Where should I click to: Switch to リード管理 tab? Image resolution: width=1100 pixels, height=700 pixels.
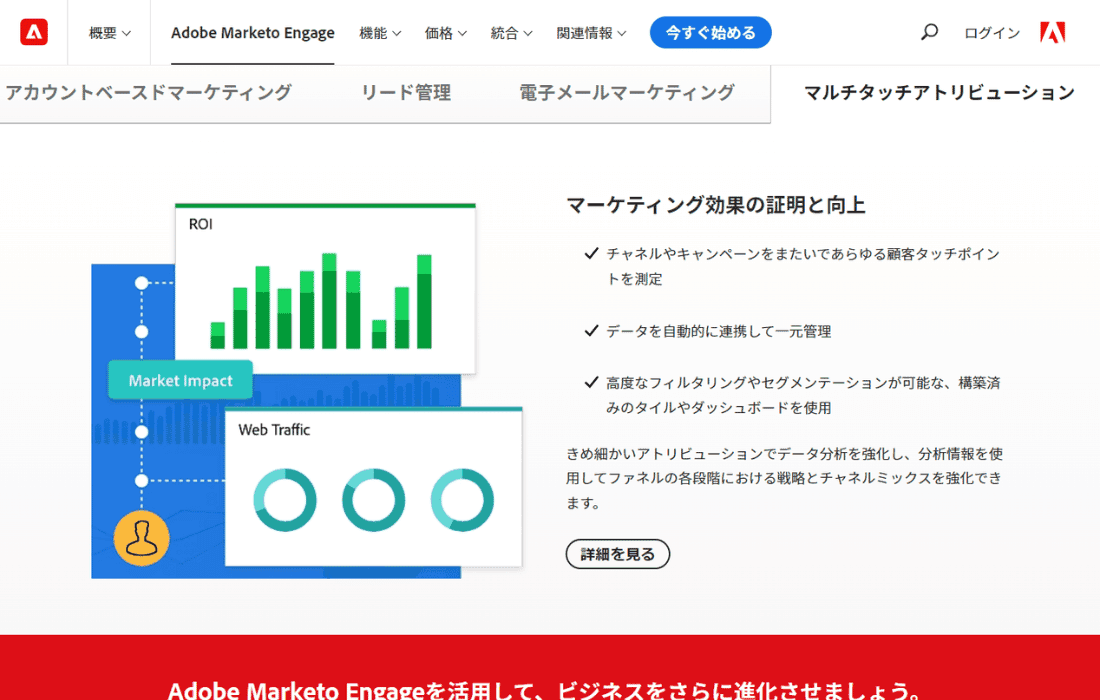(405, 93)
